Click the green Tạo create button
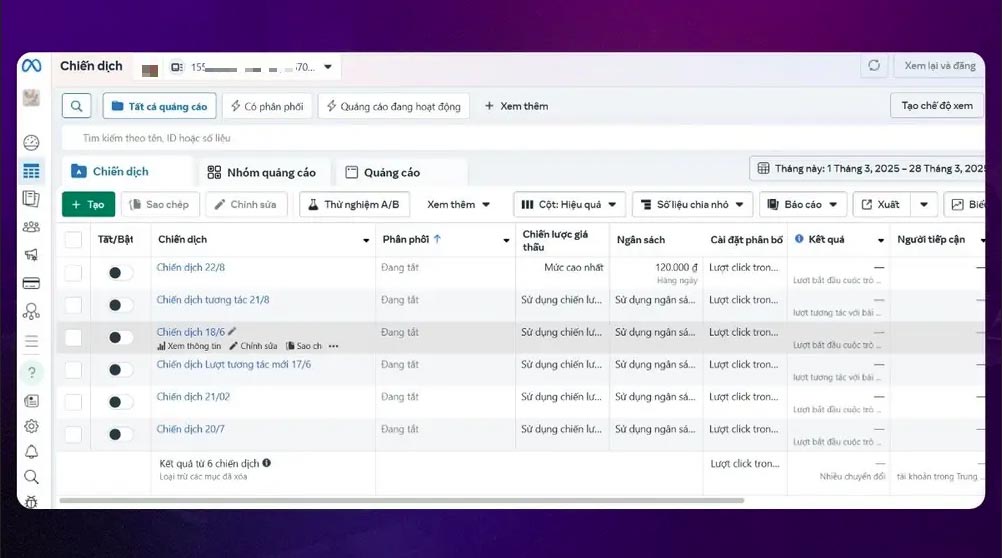1002x558 pixels. pyautogui.click(x=88, y=205)
